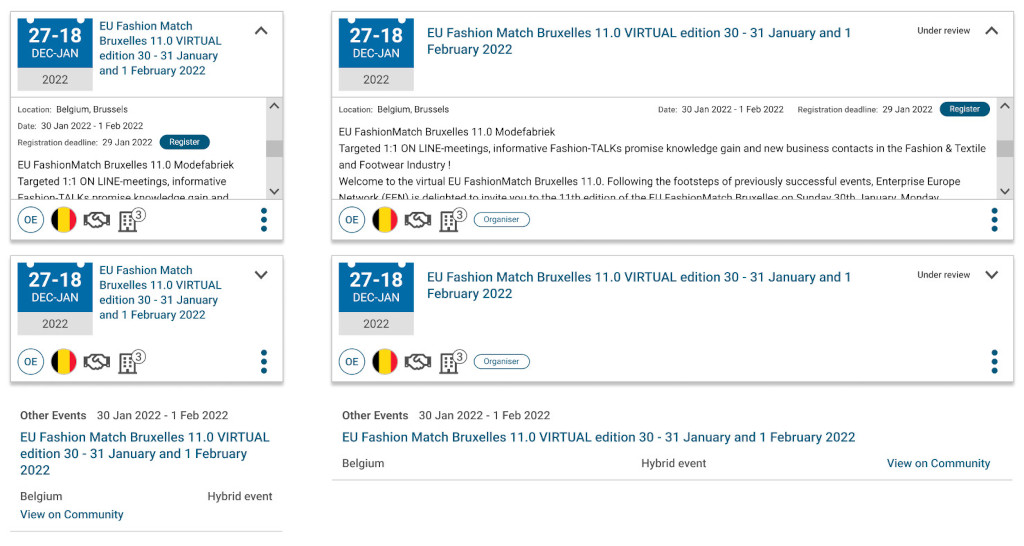Expand the narrow collapsed event card chevron
The image size is (1024, 546).
click(x=261, y=275)
